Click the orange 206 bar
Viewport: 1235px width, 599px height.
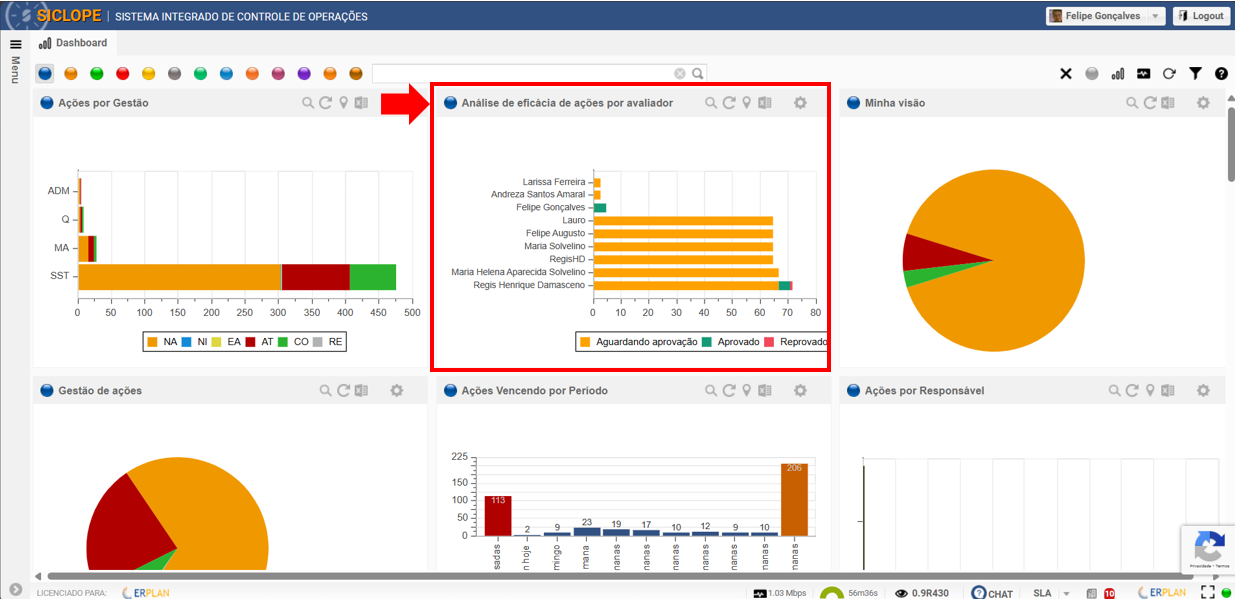coord(794,499)
